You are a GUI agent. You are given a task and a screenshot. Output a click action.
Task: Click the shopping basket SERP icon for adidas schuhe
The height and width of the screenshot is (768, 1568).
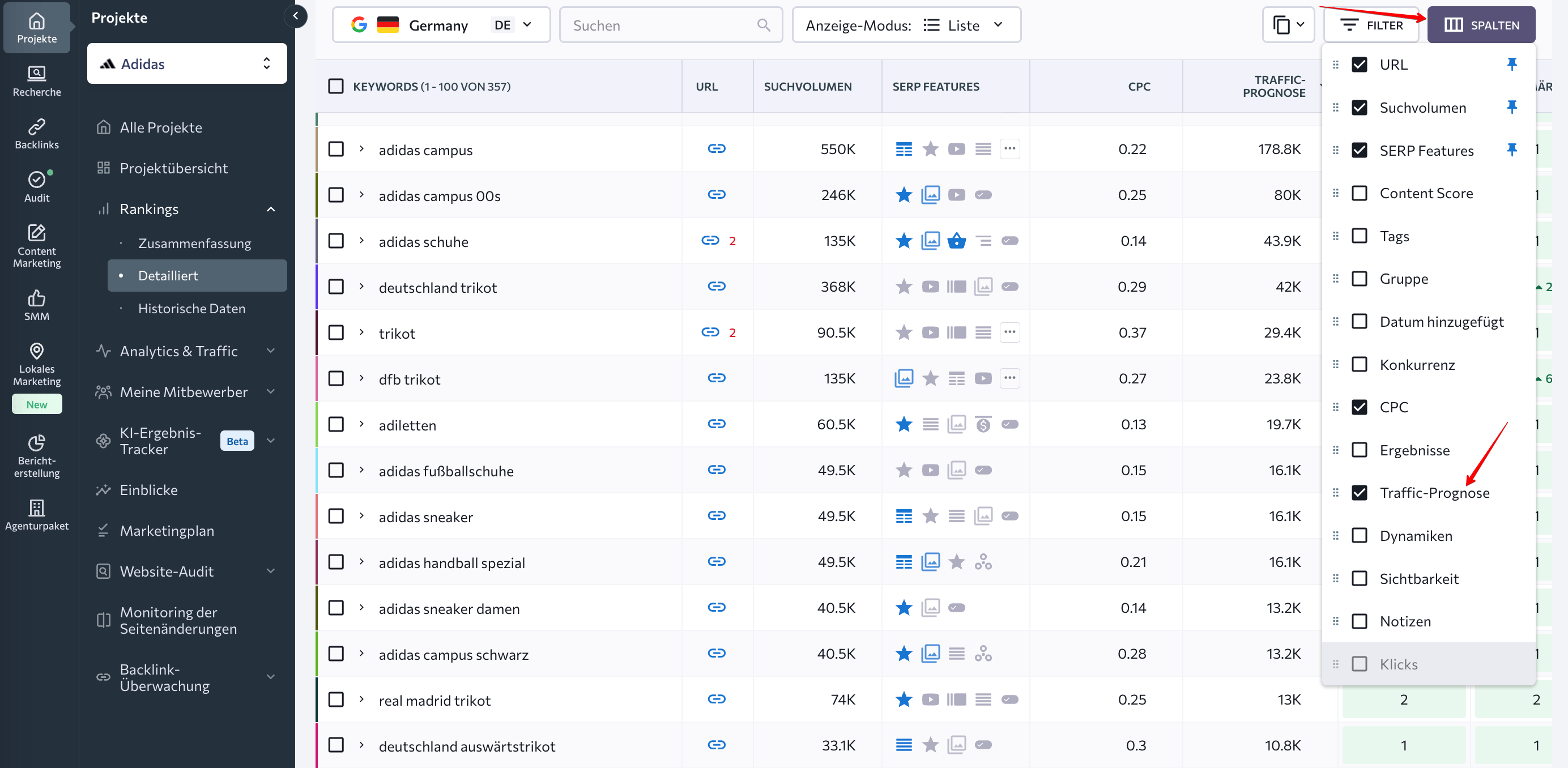click(x=957, y=241)
